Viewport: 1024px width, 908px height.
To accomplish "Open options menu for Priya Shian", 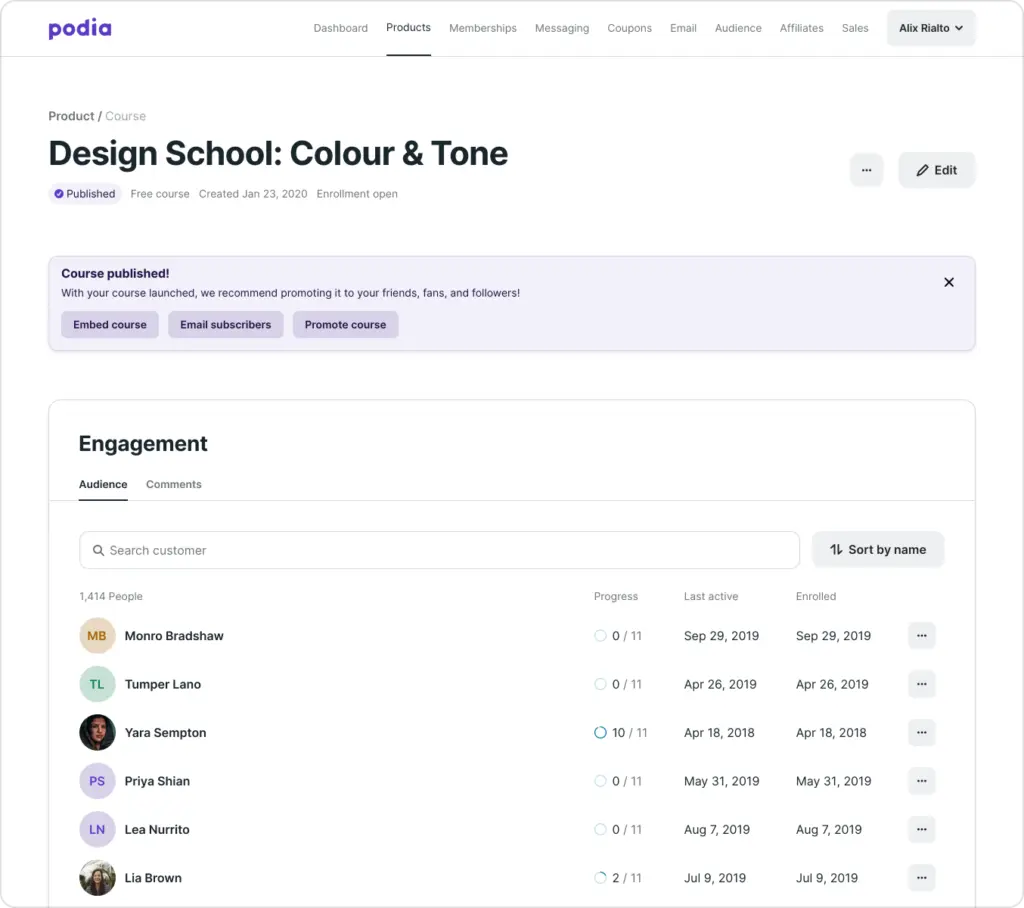I will (921, 781).
